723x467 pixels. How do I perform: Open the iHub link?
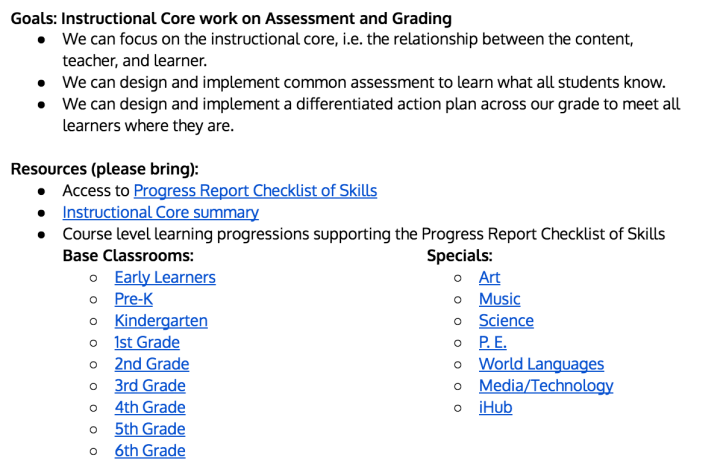pos(495,407)
